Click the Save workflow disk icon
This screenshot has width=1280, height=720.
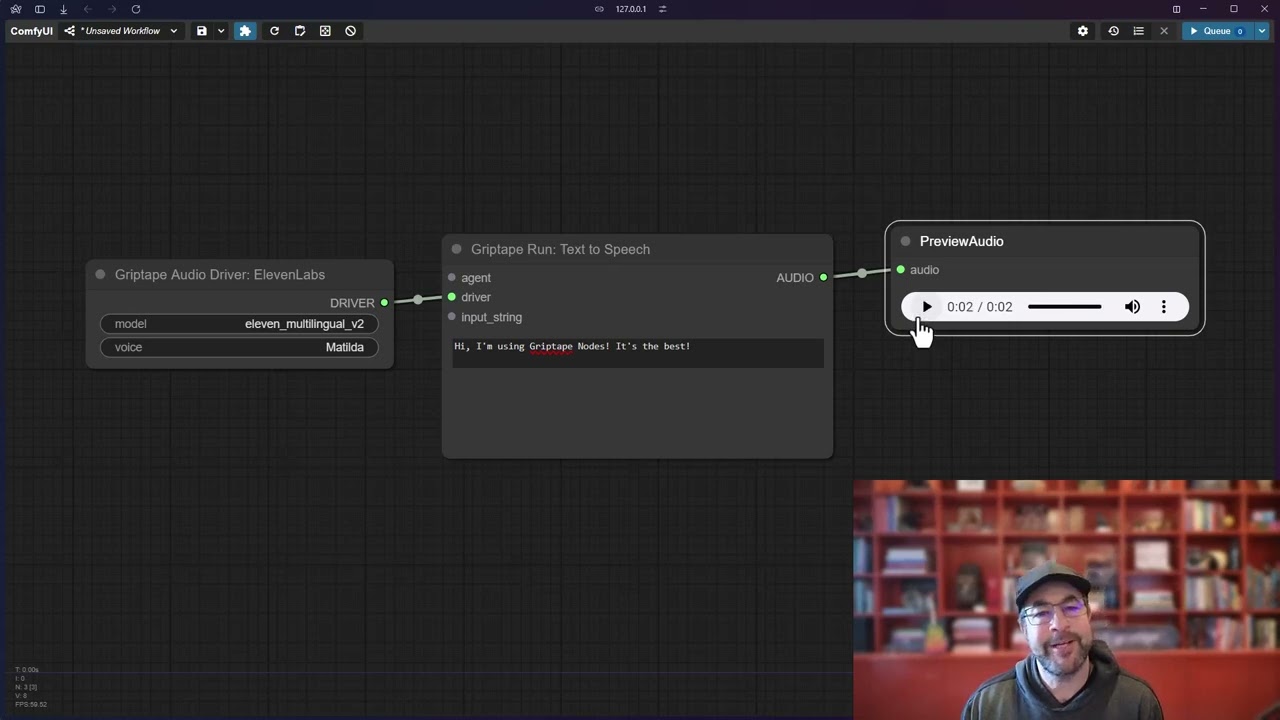point(201,31)
